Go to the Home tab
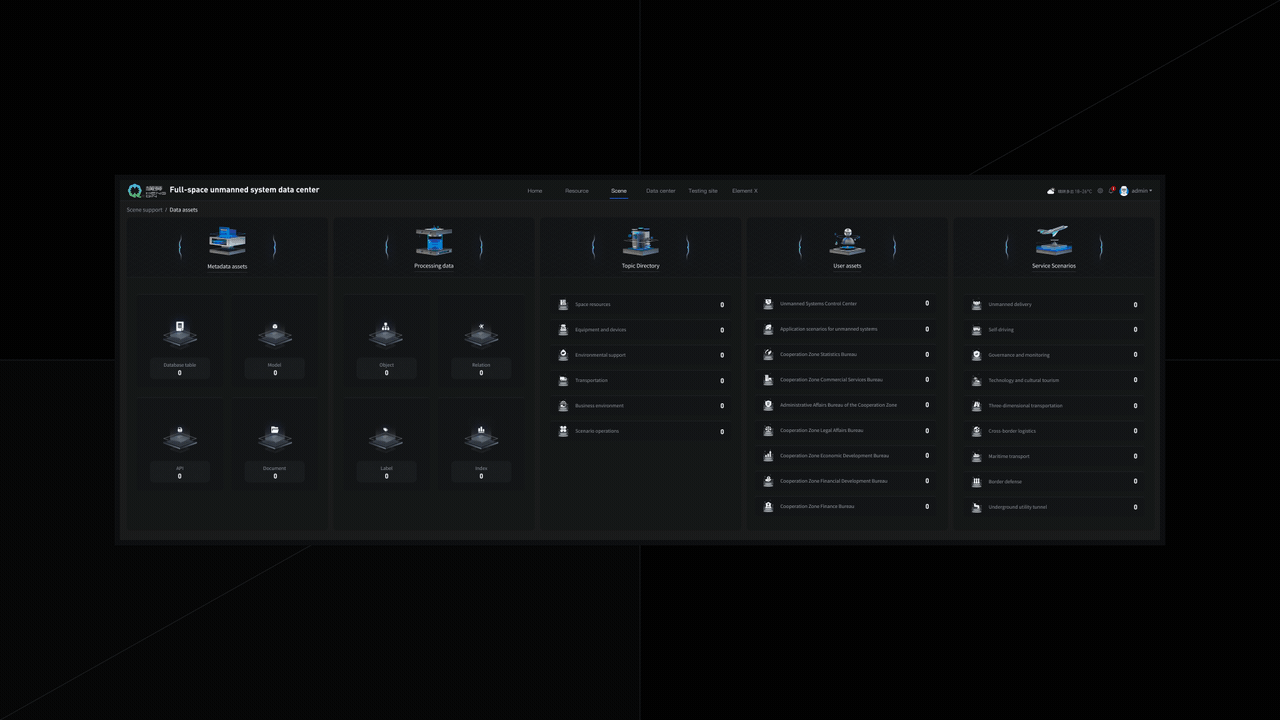Image resolution: width=1280 pixels, height=720 pixels. click(535, 191)
